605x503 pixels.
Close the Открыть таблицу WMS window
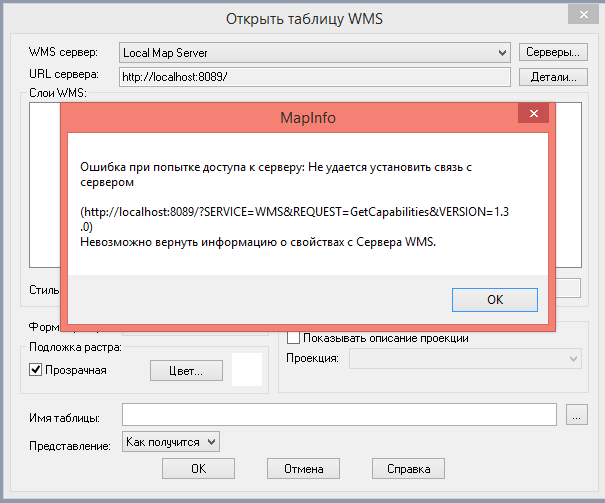tap(583, 15)
